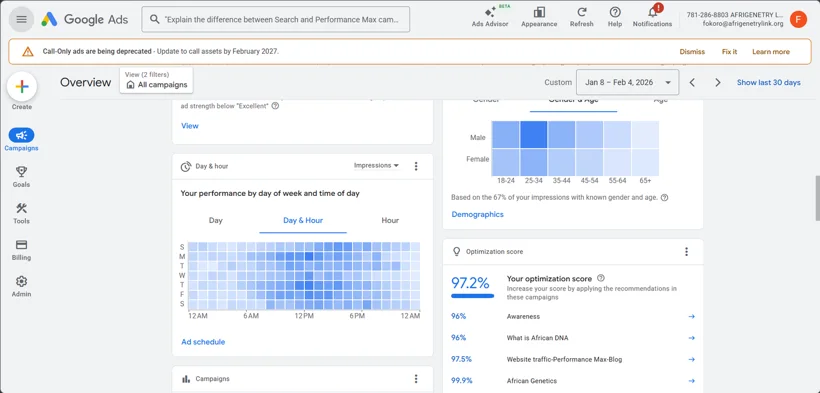Open the View link
The image size is (820, 393).
pos(190,126)
